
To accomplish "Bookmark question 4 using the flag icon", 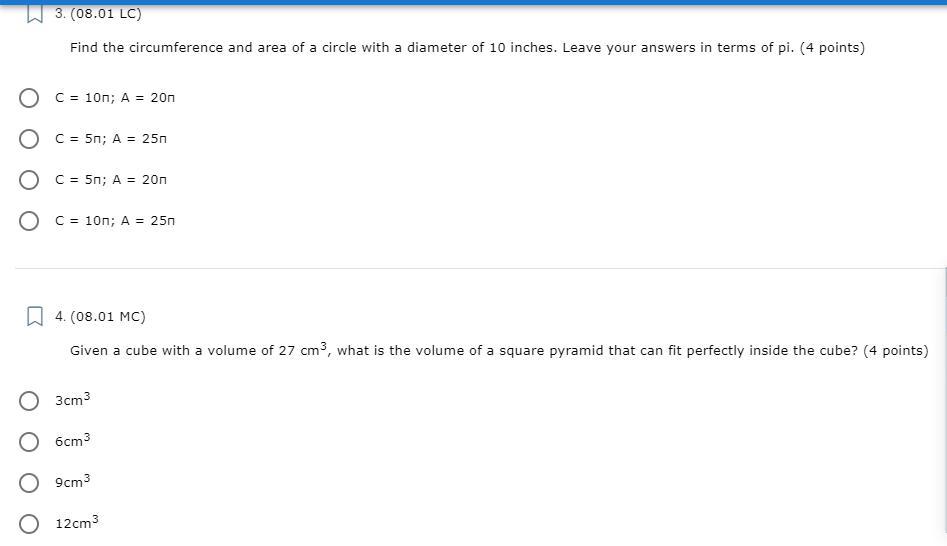I will [35, 317].
